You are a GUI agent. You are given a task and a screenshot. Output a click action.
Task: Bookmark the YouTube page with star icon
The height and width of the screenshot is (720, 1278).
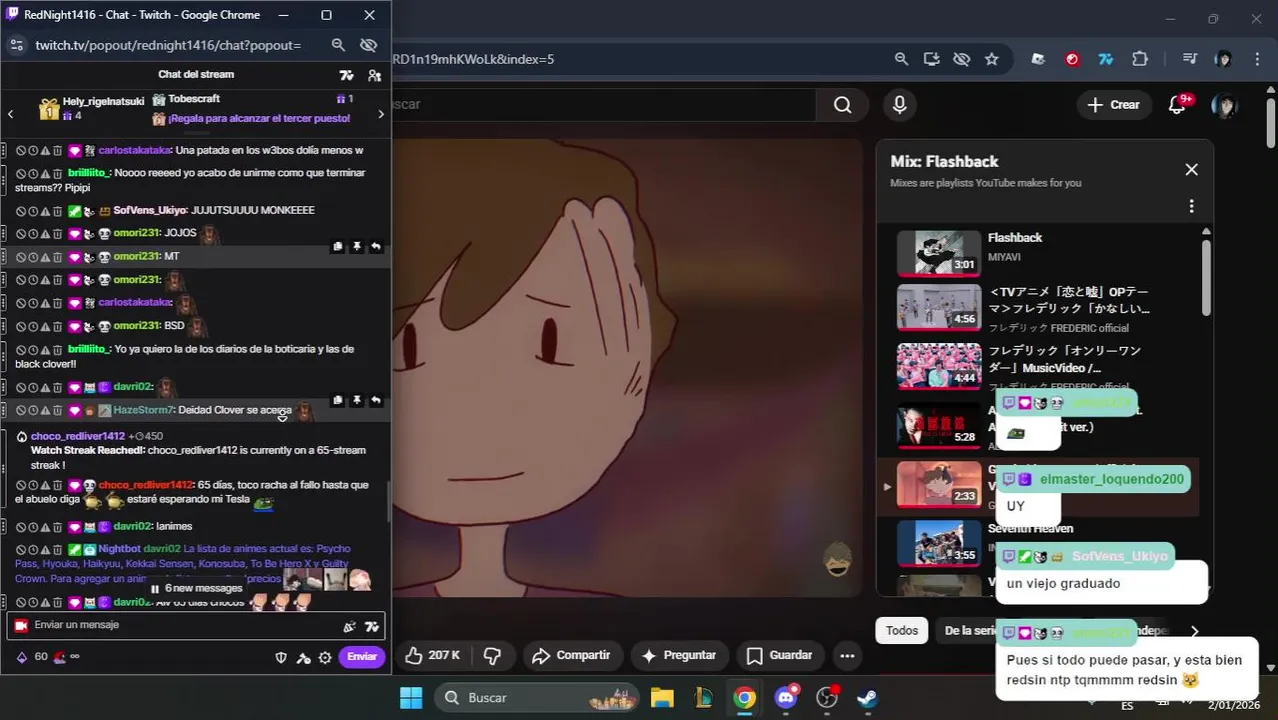992,59
